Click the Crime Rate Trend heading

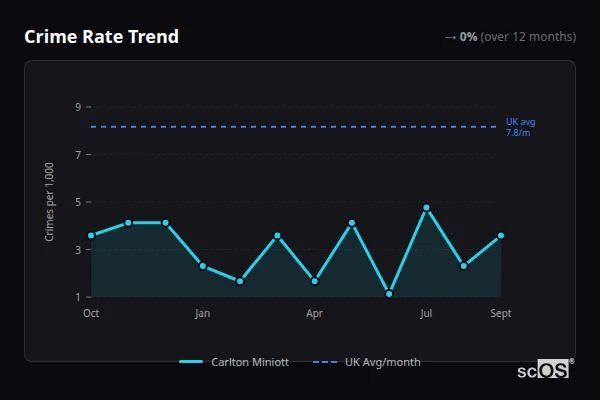click(101, 37)
